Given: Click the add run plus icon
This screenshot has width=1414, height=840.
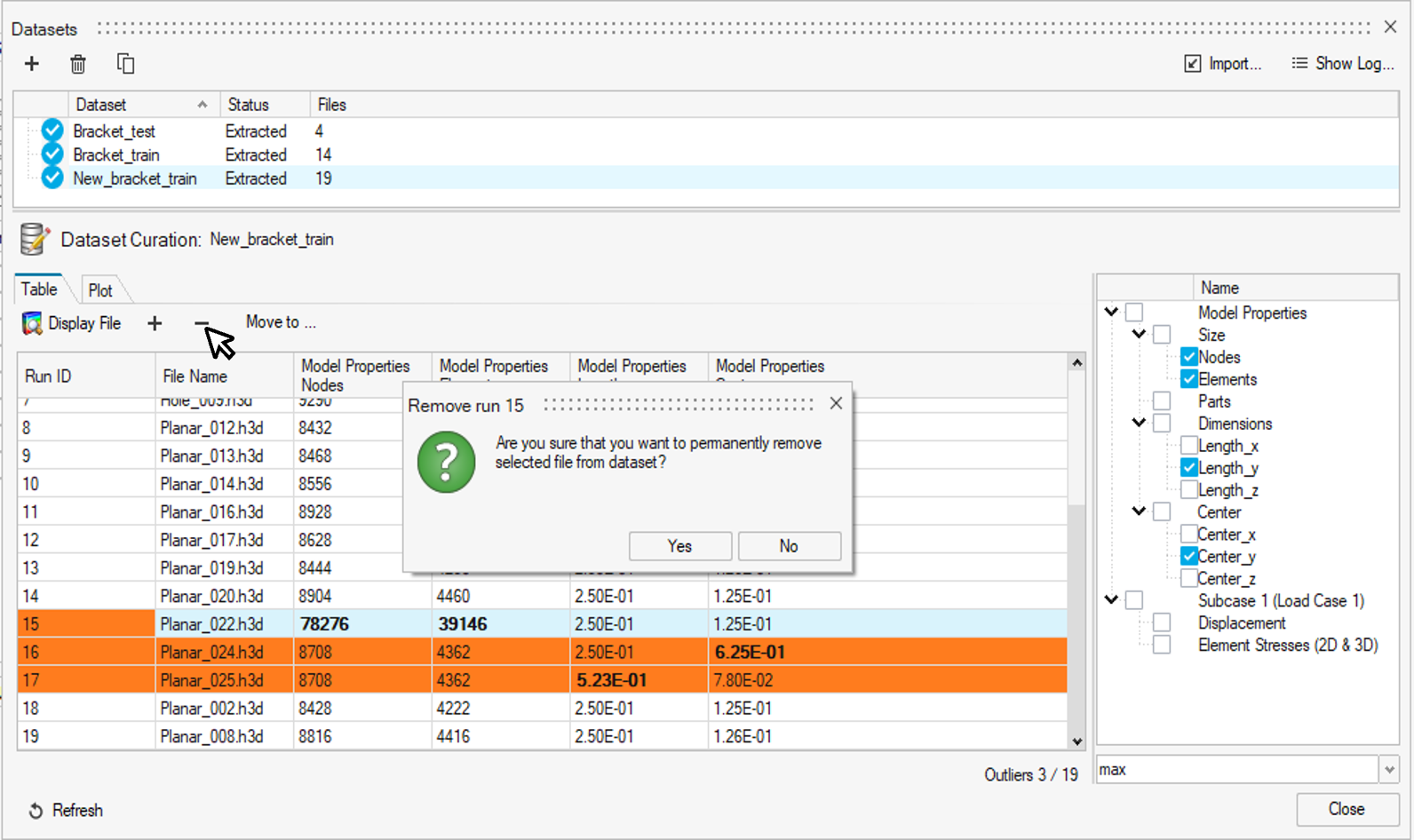Looking at the screenshot, I should pos(155,323).
